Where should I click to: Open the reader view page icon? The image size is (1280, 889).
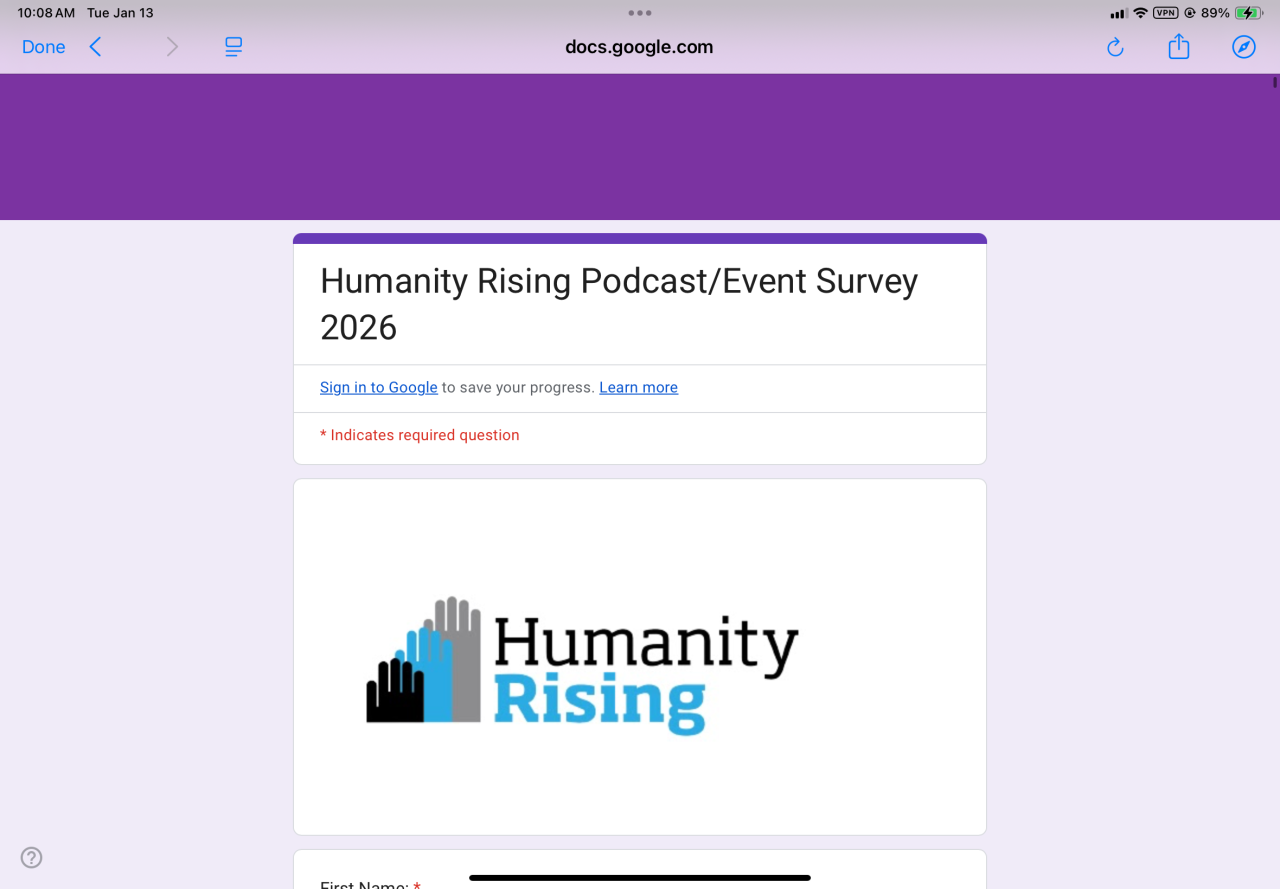[234, 47]
